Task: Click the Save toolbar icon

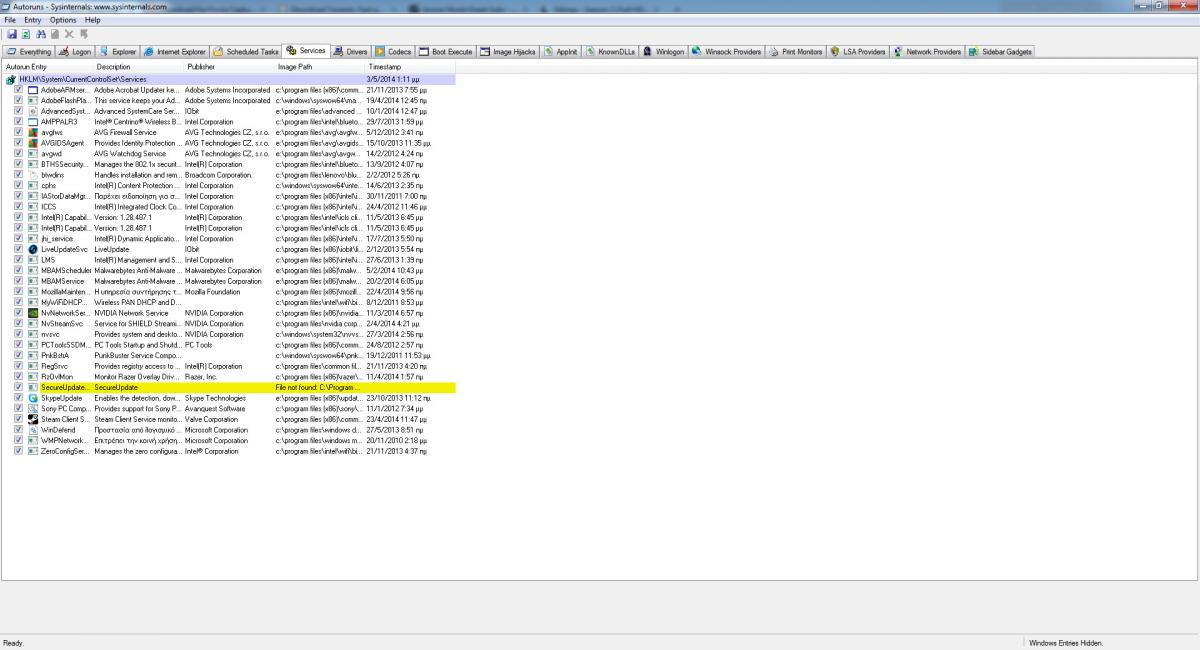Action: click(x=11, y=34)
